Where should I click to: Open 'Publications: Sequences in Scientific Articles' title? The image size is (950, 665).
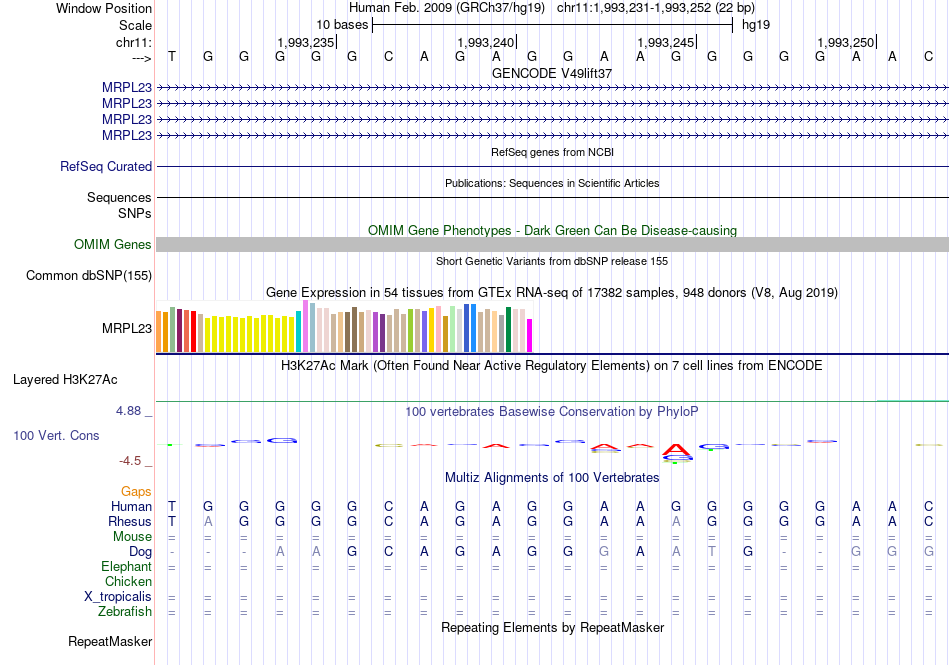click(552, 183)
